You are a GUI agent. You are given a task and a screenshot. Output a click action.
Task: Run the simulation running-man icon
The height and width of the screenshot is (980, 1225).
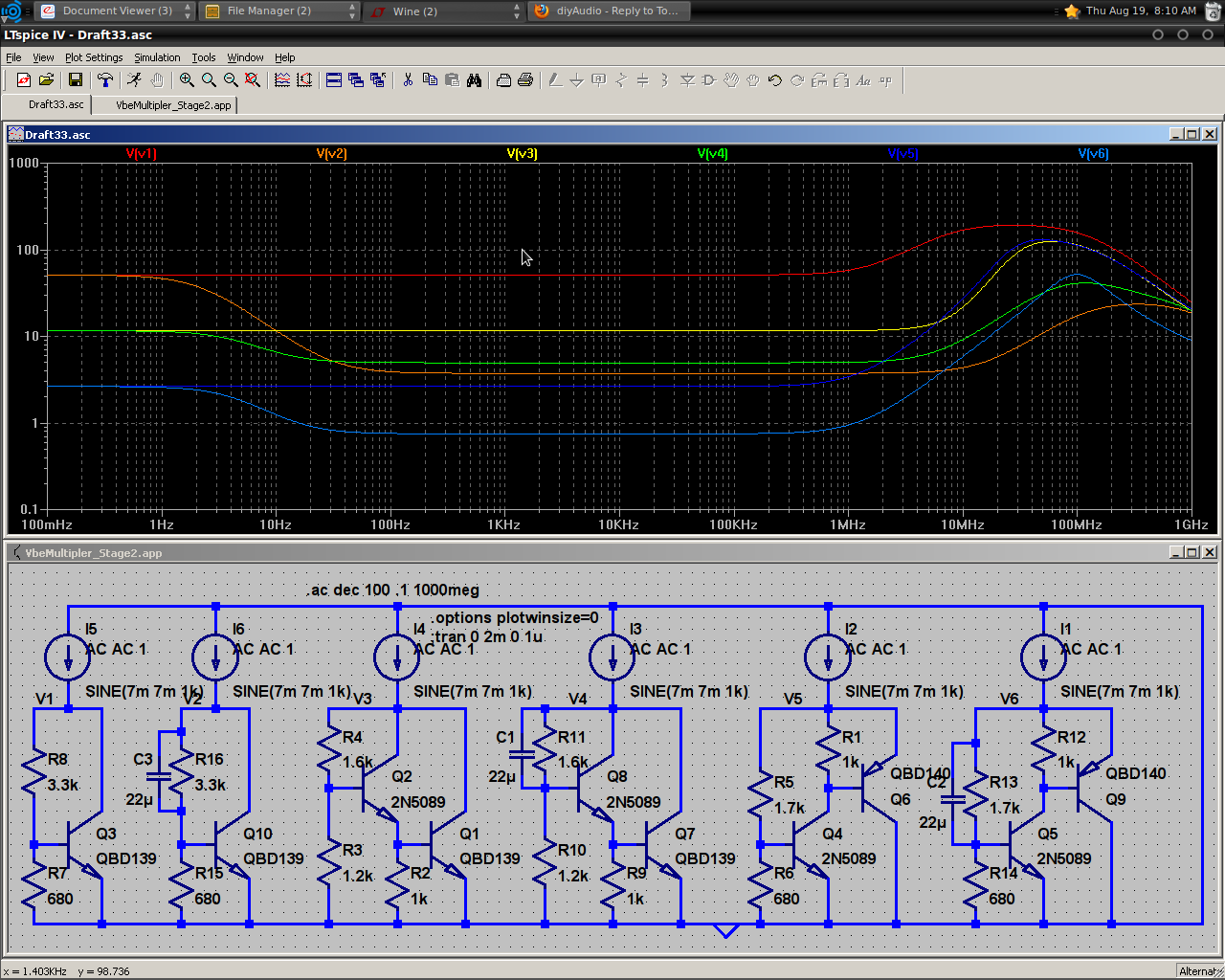[135, 80]
